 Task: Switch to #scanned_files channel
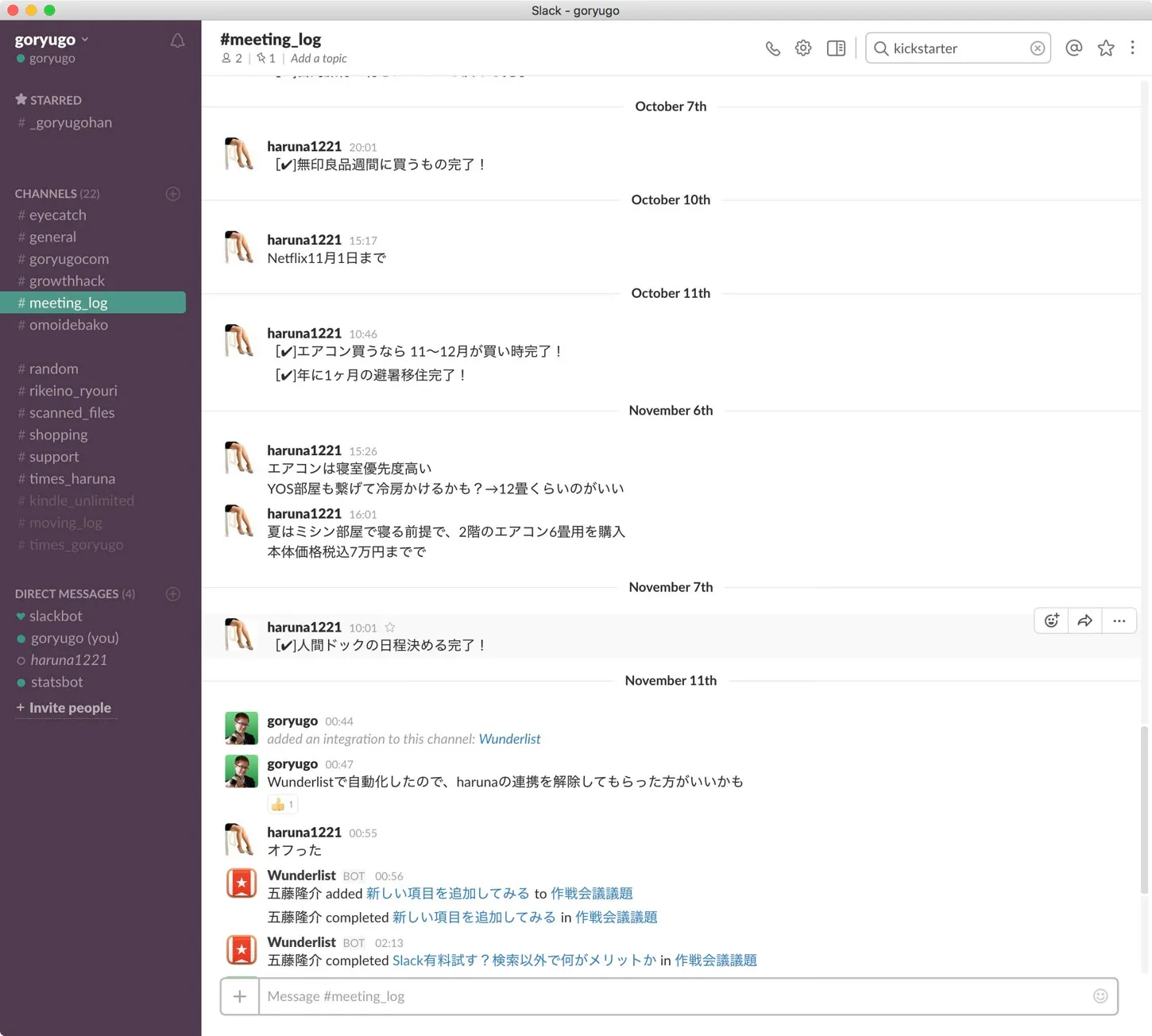pos(67,413)
